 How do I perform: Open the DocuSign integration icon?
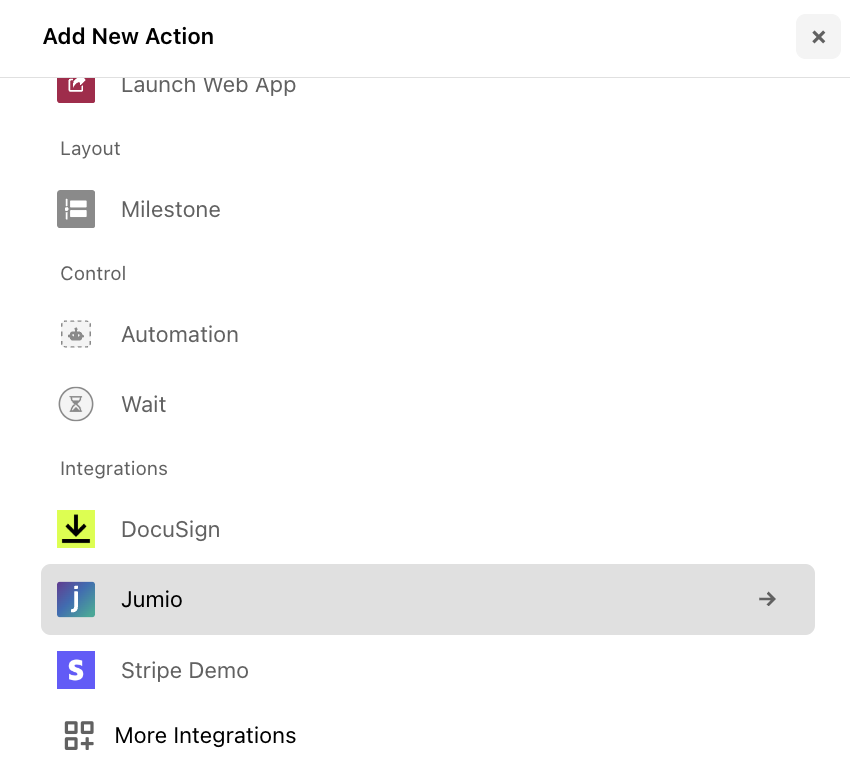[x=76, y=529]
